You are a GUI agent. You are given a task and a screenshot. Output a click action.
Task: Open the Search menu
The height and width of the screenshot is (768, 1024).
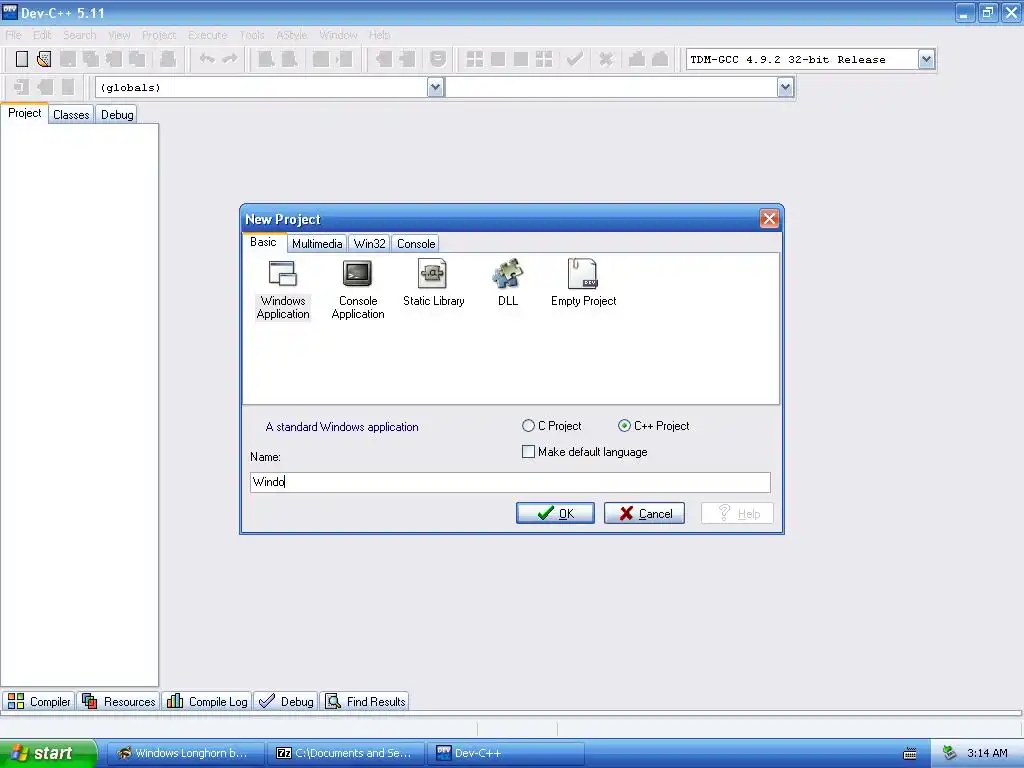(x=80, y=35)
